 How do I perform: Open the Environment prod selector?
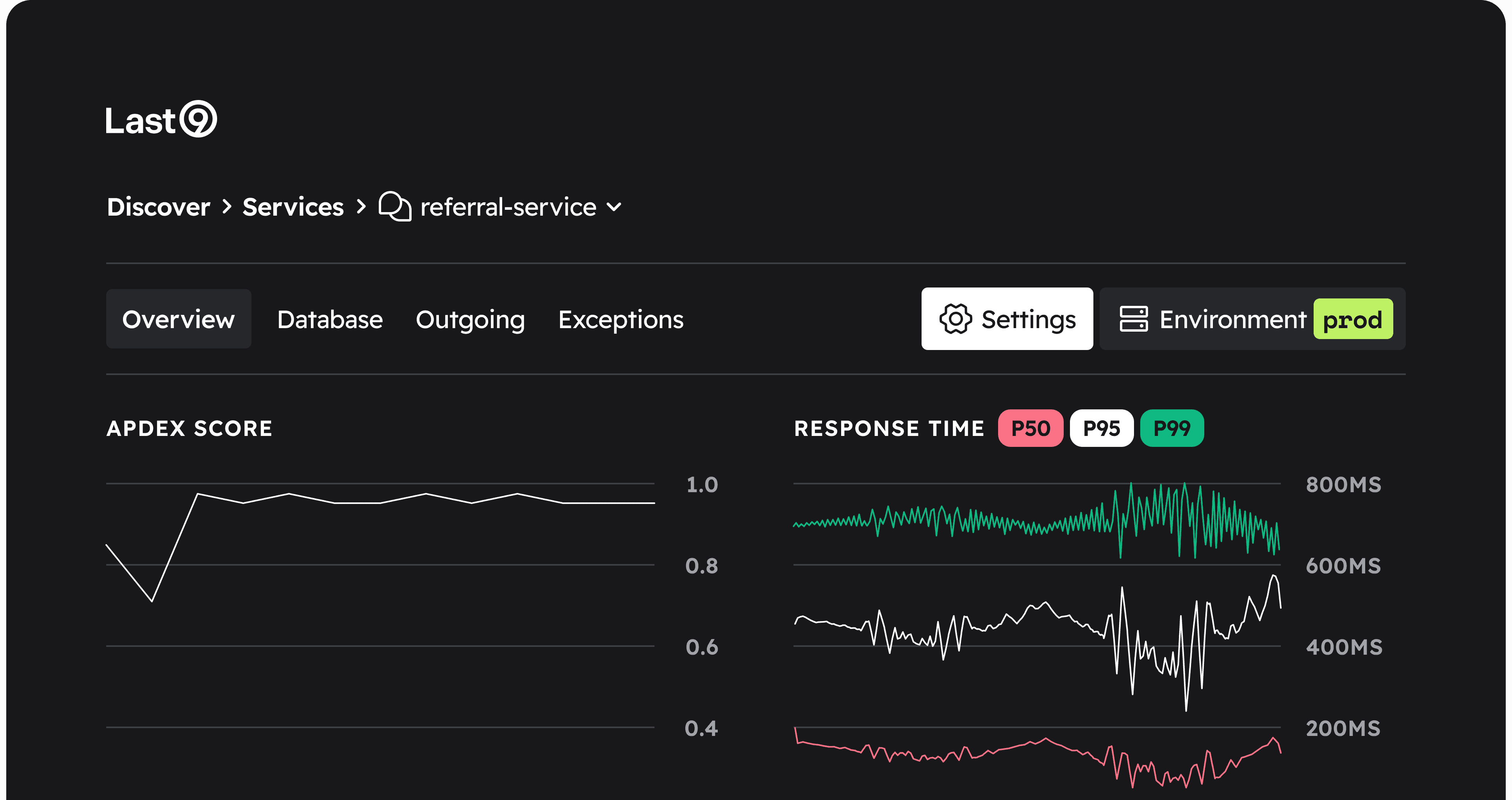1233,319
